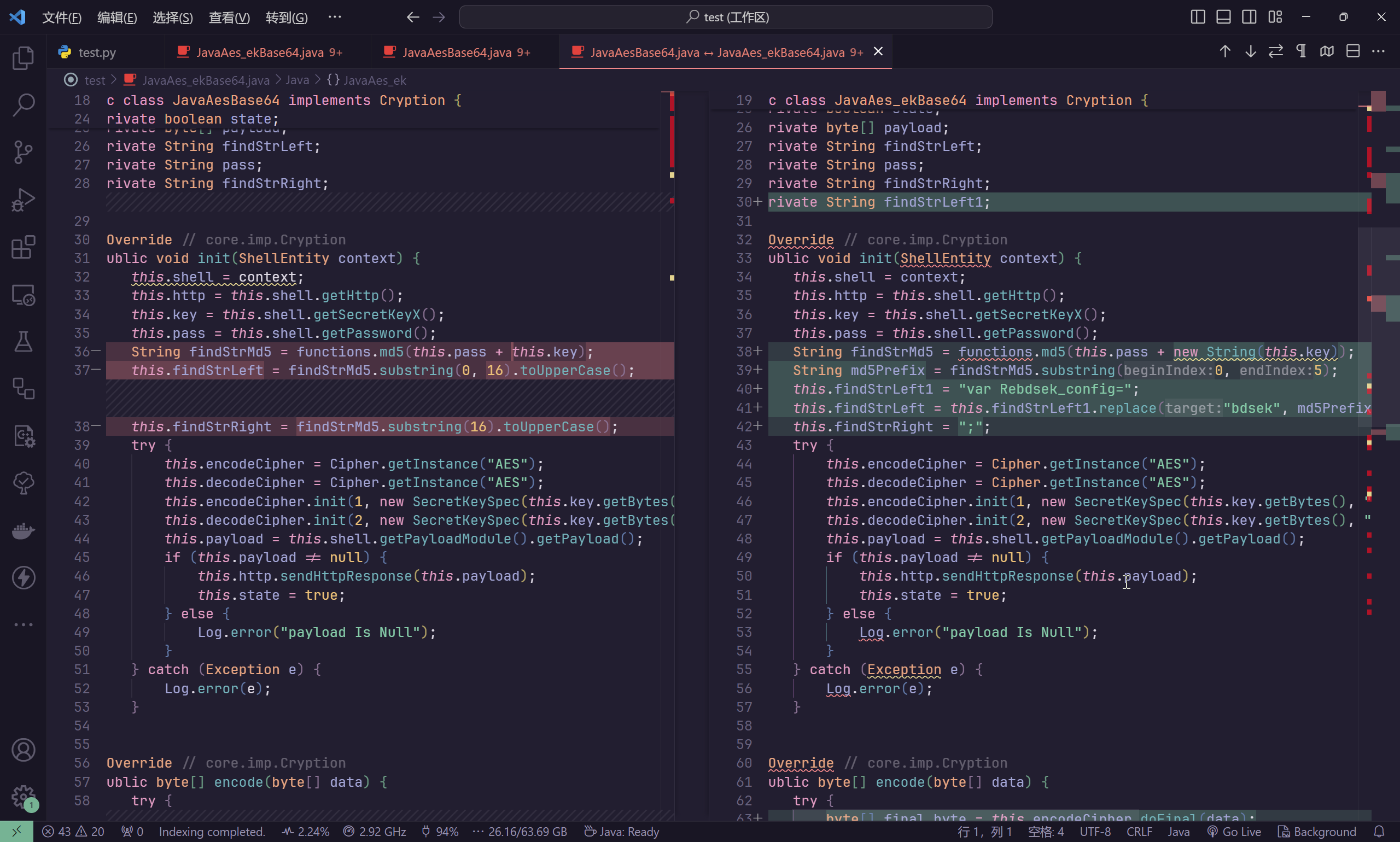The width and height of the screenshot is (1400, 842).
Task: Switch to JavaAes_ekBase64.java tab
Action: 268,52
